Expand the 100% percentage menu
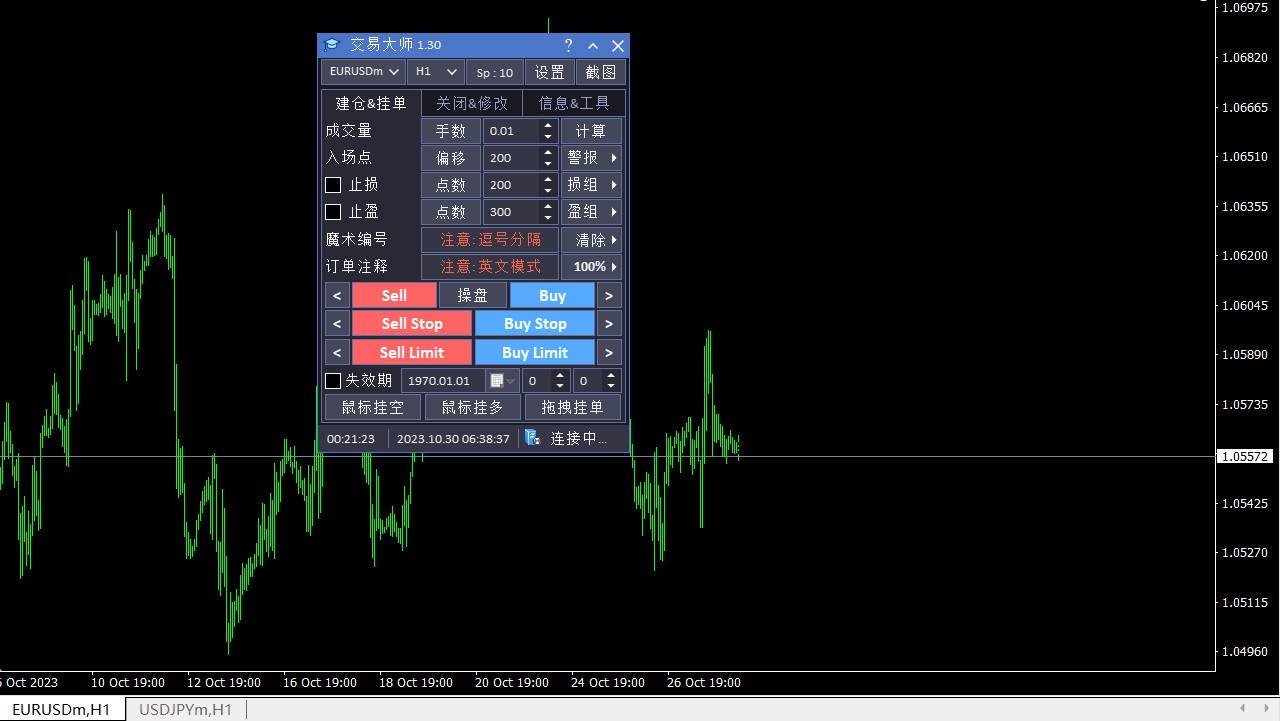The width and height of the screenshot is (1280, 721). [x=591, y=267]
